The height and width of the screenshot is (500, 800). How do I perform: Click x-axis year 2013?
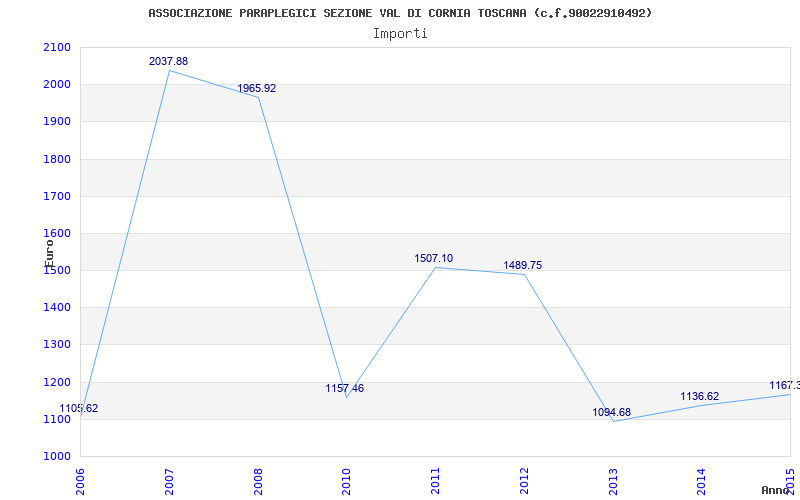tap(613, 482)
